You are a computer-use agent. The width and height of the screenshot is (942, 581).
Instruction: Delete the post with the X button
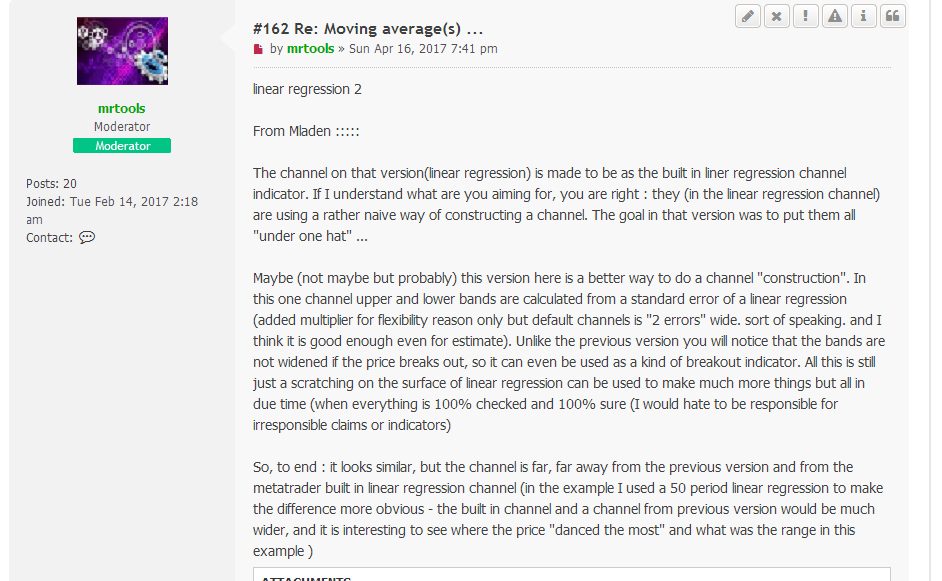(777, 16)
